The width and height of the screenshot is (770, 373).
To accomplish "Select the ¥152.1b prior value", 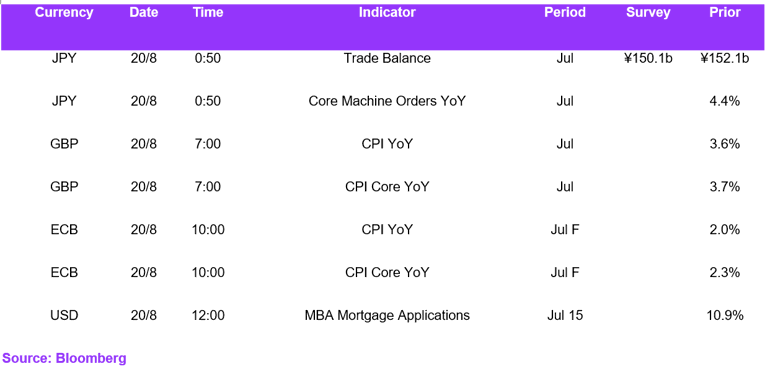I will tap(725, 58).
